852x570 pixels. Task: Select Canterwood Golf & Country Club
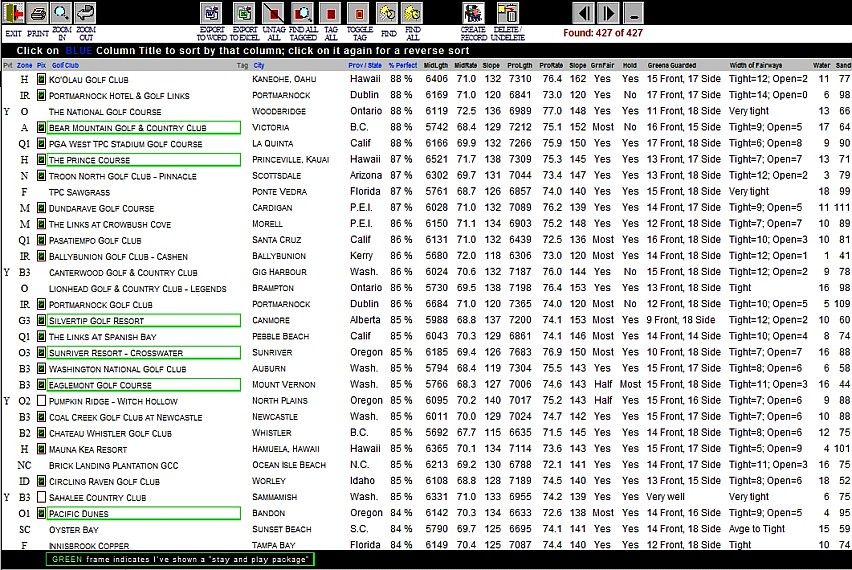(123, 273)
